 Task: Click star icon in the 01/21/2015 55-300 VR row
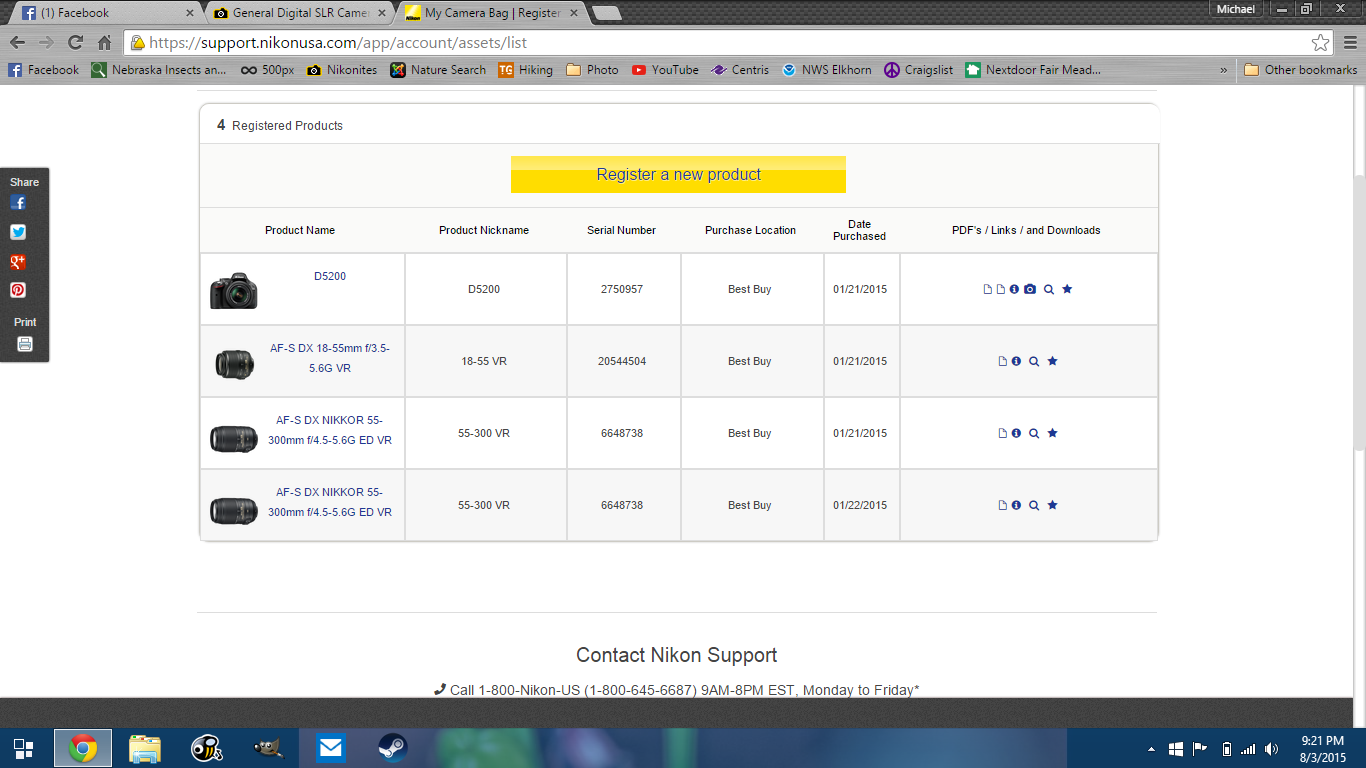tap(1052, 433)
